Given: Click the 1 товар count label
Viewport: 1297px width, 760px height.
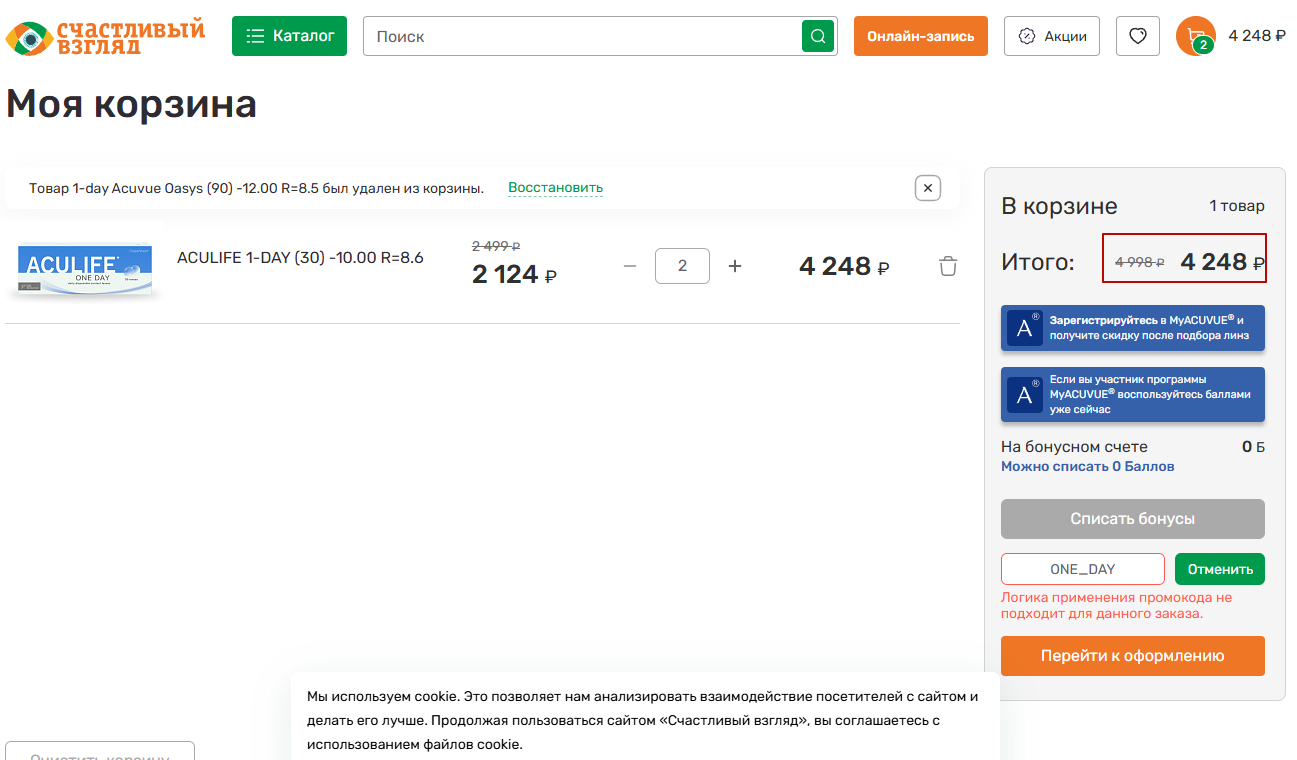Looking at the screenshot, I should (x=1237, y=206).
